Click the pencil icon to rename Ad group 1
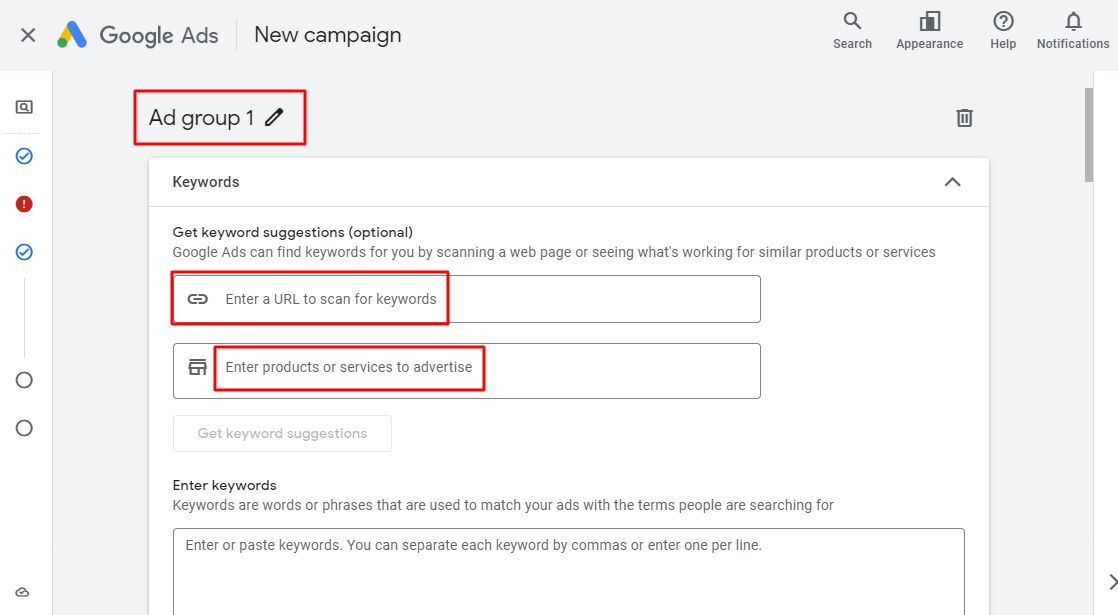The height and width of the screenshot is (615, 1118). pos(274,118)
